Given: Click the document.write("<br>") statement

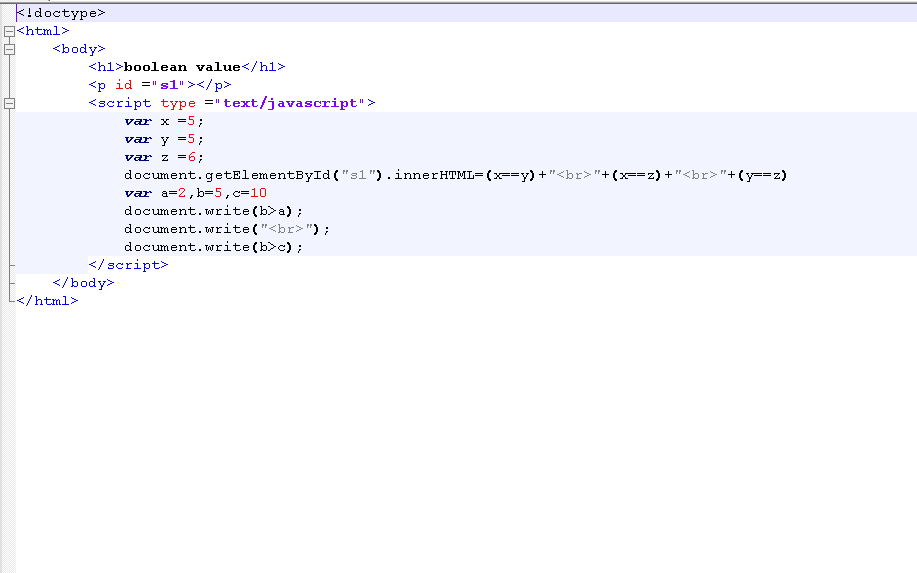Looking at the screenshot, I should 226,229.
